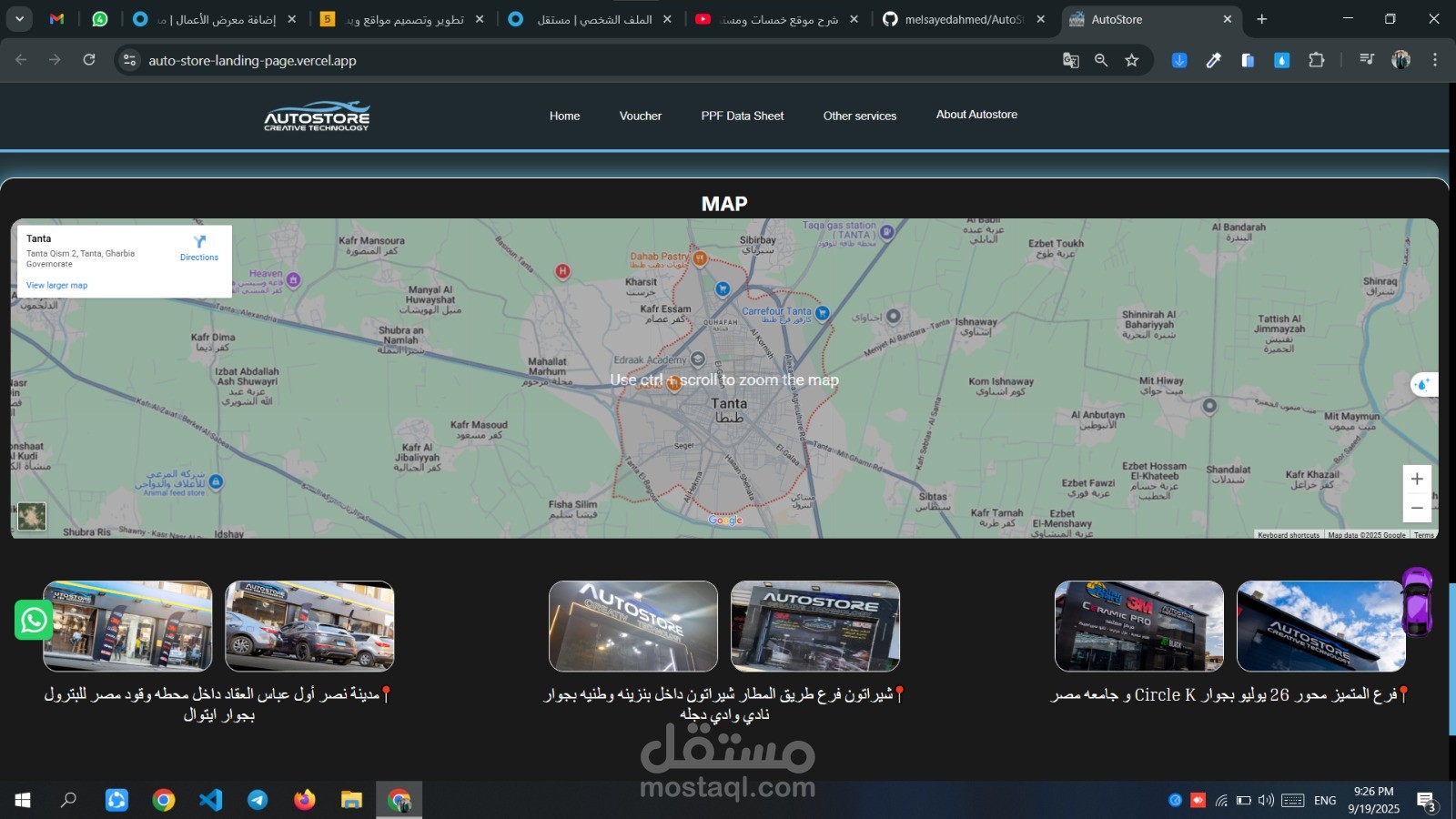Select the Dahab Pastry map marker
Viewport: 1456px width, 819px height.
point(700,258)
